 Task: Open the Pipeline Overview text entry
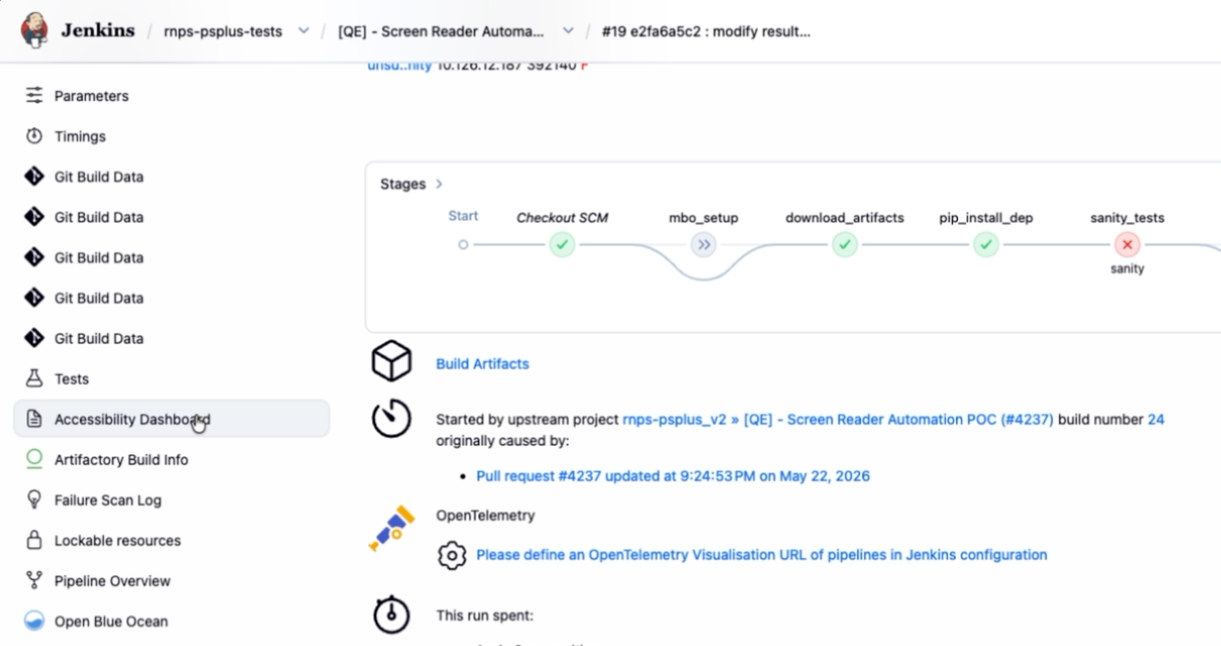tap(112, 581)
